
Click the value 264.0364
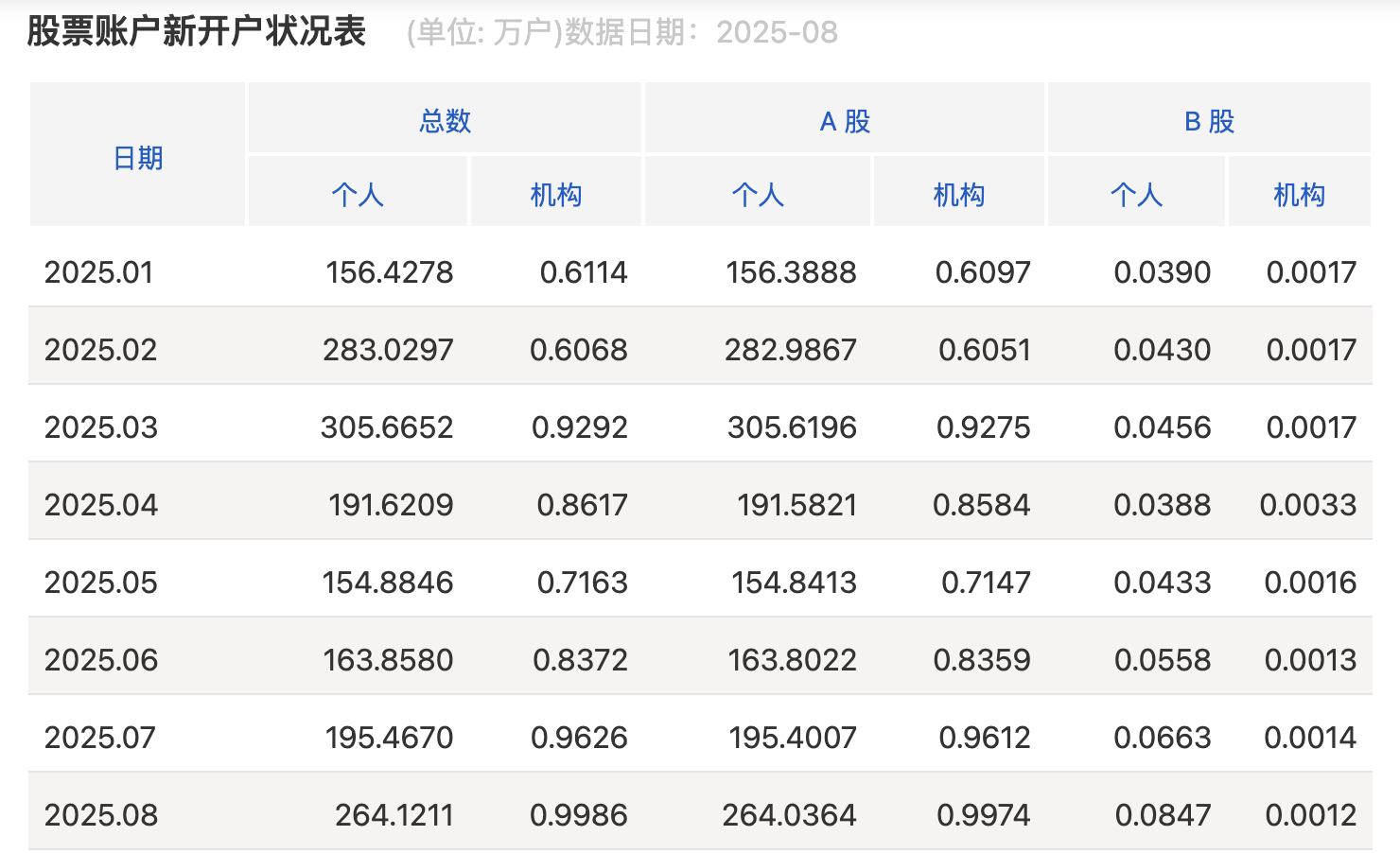(790, 815)
